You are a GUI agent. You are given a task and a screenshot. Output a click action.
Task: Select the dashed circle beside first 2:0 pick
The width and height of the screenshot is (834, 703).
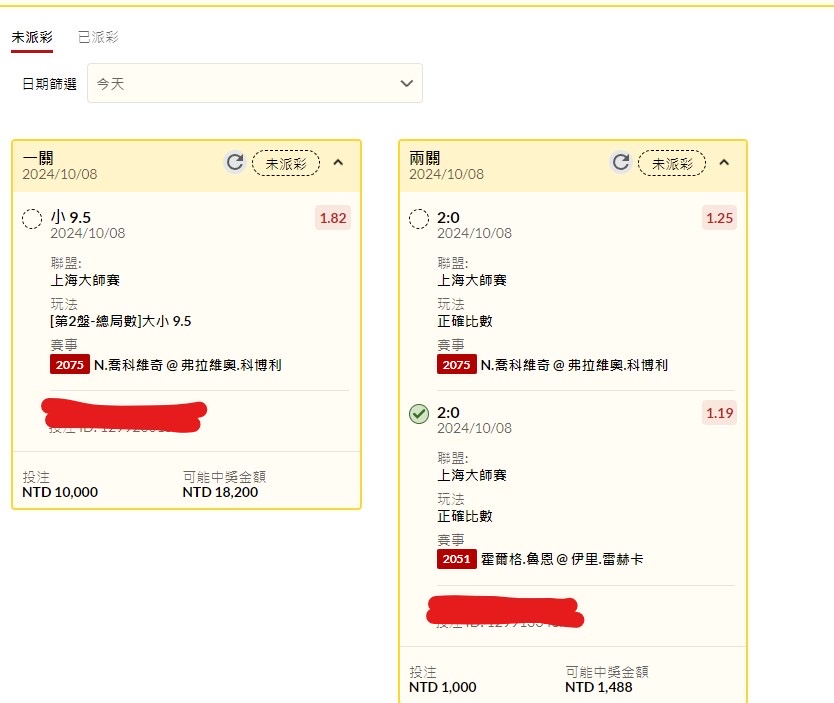click(x=419, y=218)
